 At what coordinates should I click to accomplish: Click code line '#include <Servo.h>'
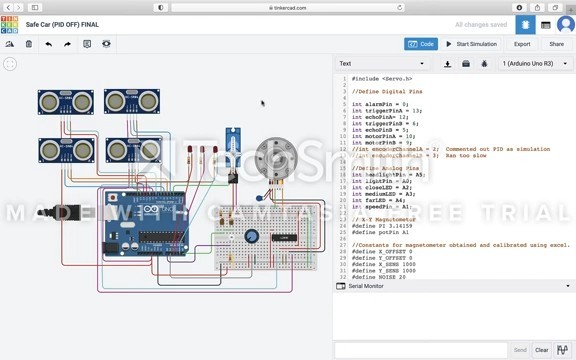[x=382, y=79]
